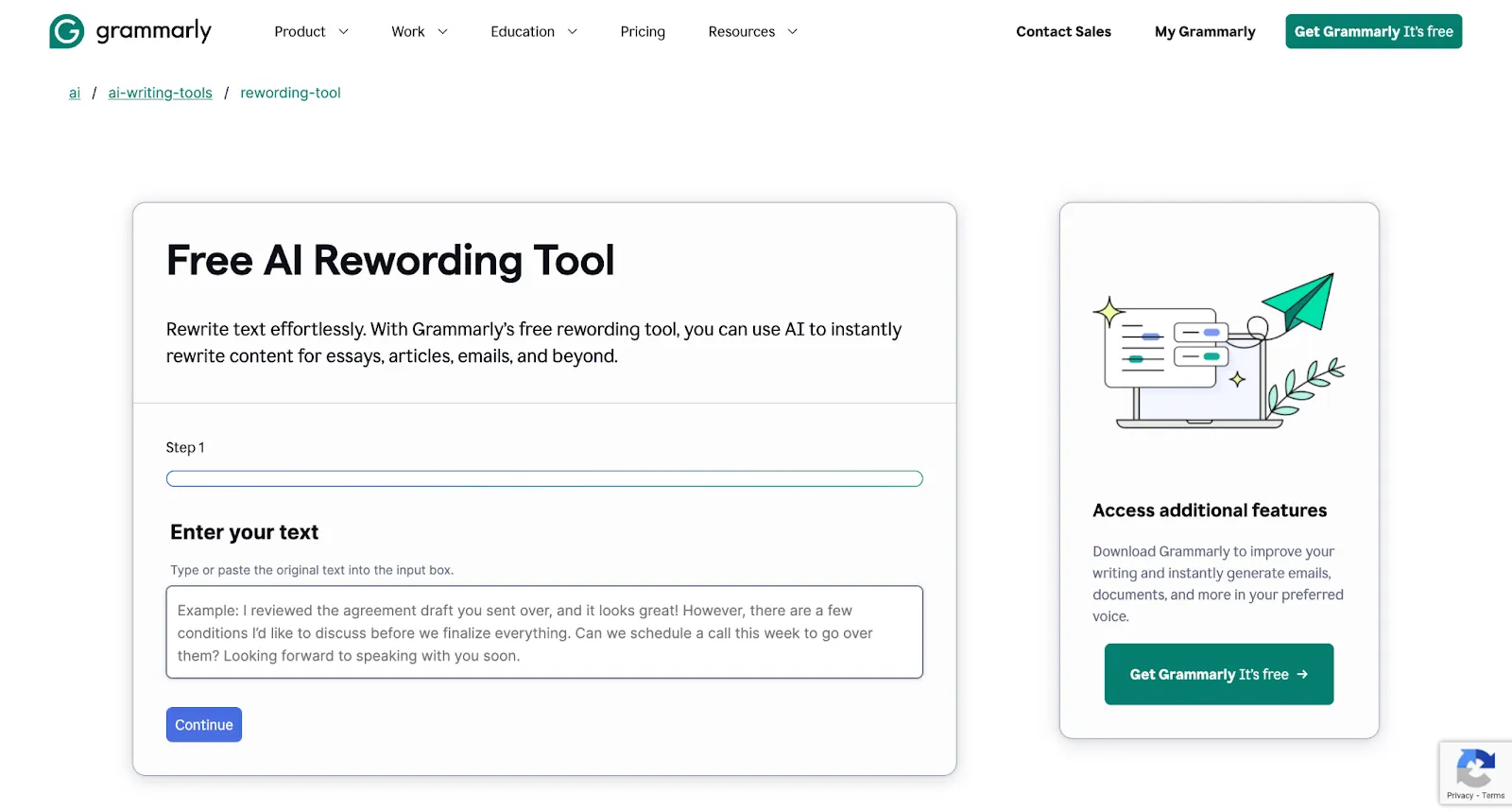Go to the Pricing page
Image resolution: width=1512 pixels, height=812 pixels.
coord(643,31)
